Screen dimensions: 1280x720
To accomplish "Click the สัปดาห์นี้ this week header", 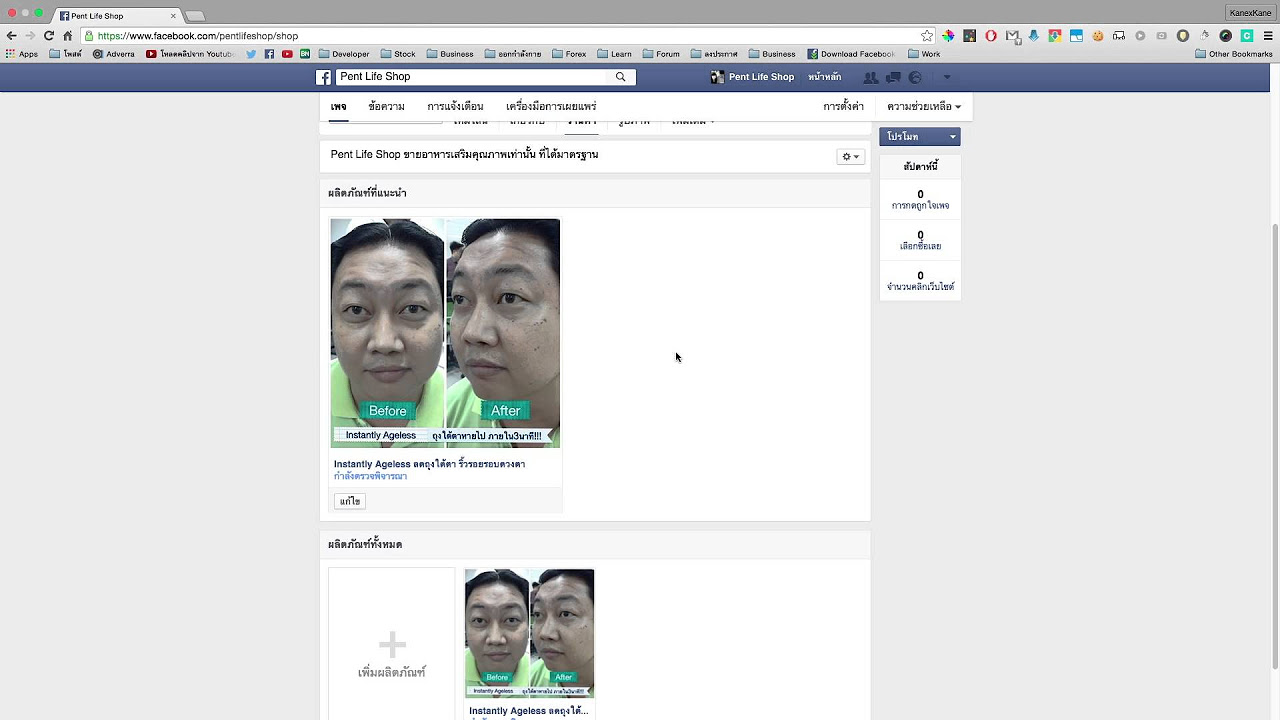I will (x=920, y=166).
